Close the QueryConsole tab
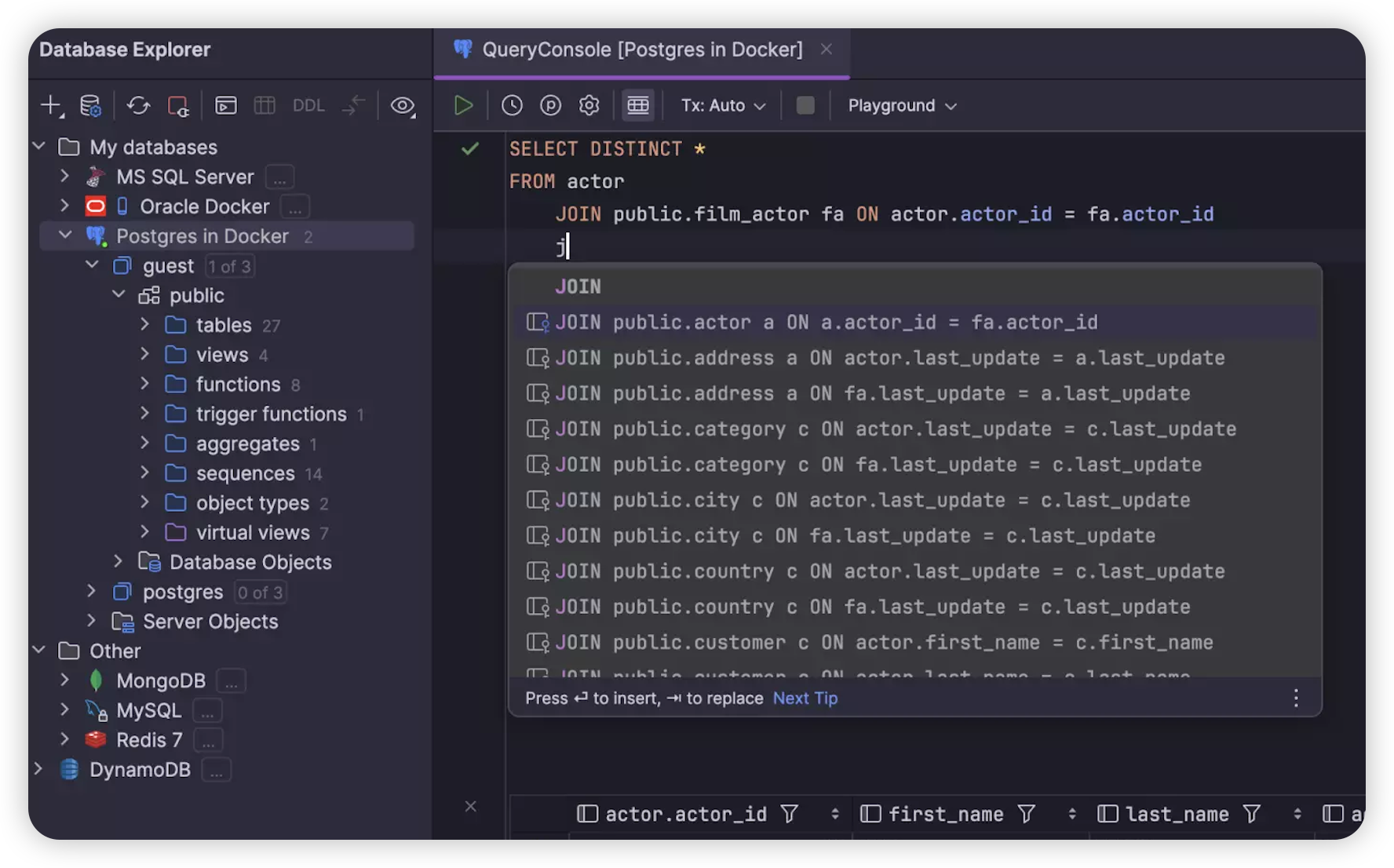Viewport: 1394px width, 868px height. (x=827, y=49)
